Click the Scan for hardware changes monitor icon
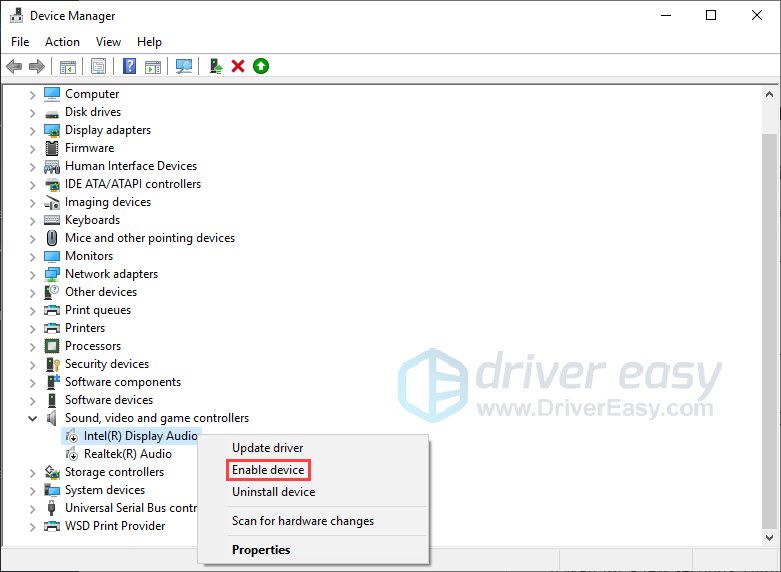The height and width of the screenshot is (572, 781). 183,66
